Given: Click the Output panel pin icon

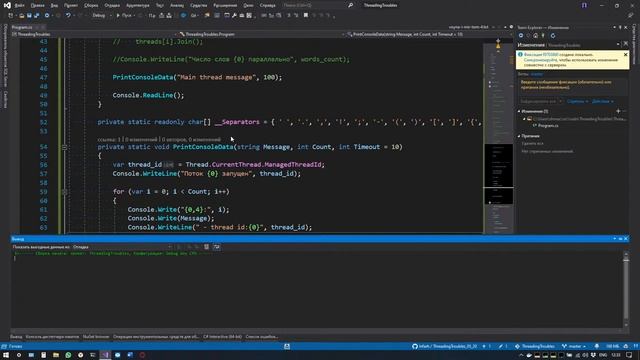Looking at the screenshot, I should (x=620, y=239).
